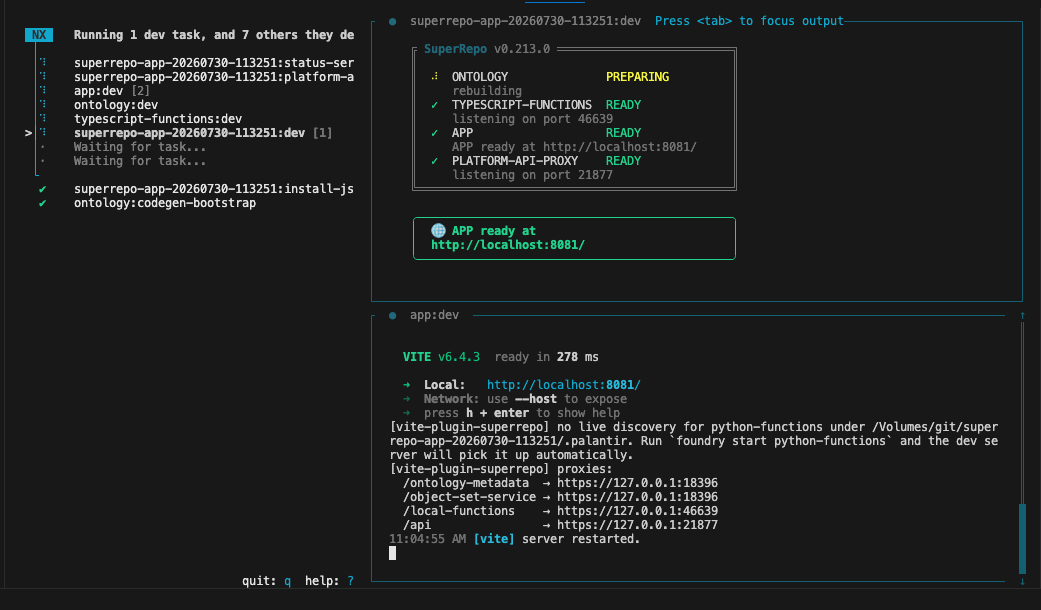
Task: Click the checkmark beside the install-js task
Action: click(42, 189)
